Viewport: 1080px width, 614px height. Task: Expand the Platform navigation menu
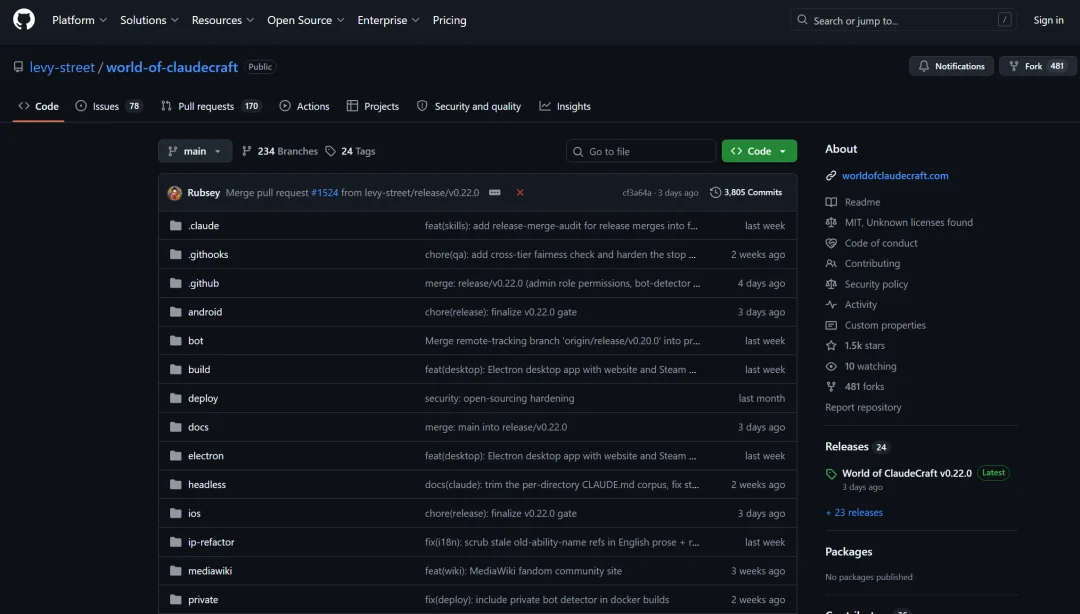(79, 20)
